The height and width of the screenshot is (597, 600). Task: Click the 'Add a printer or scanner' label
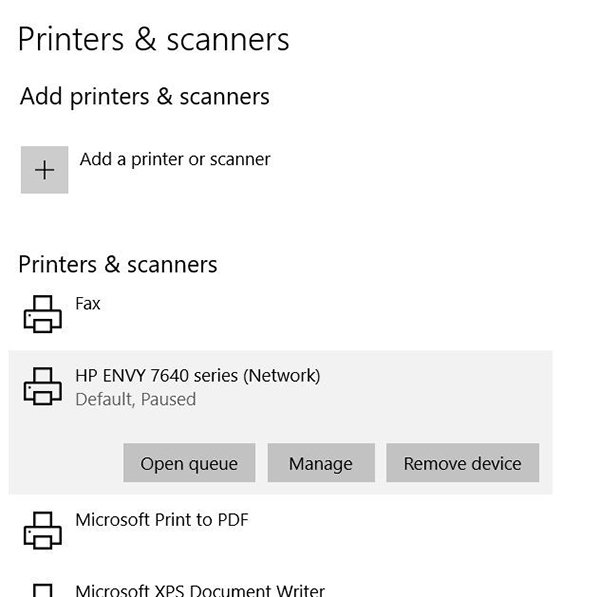175,159
